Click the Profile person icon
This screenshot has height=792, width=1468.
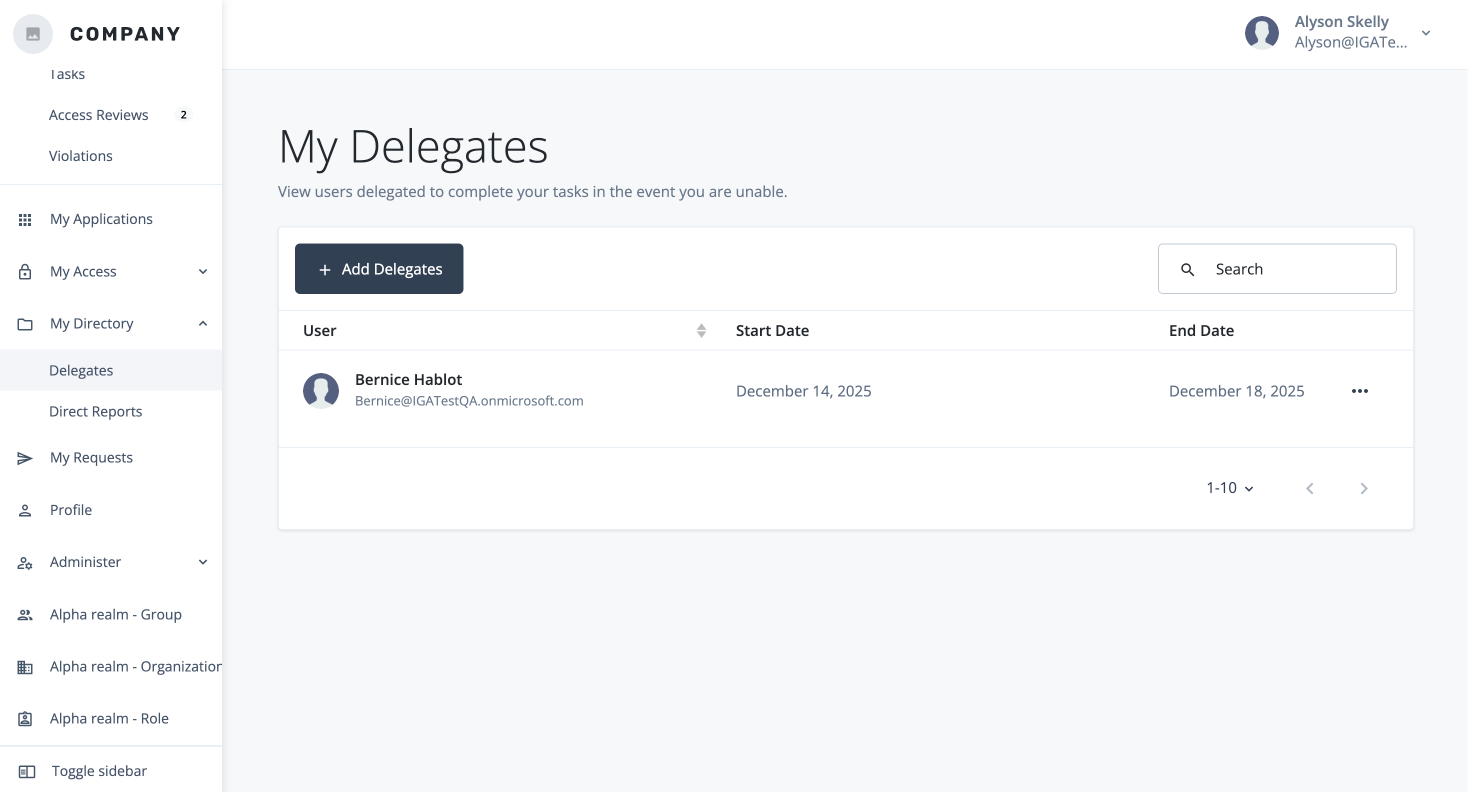(25, 510)
